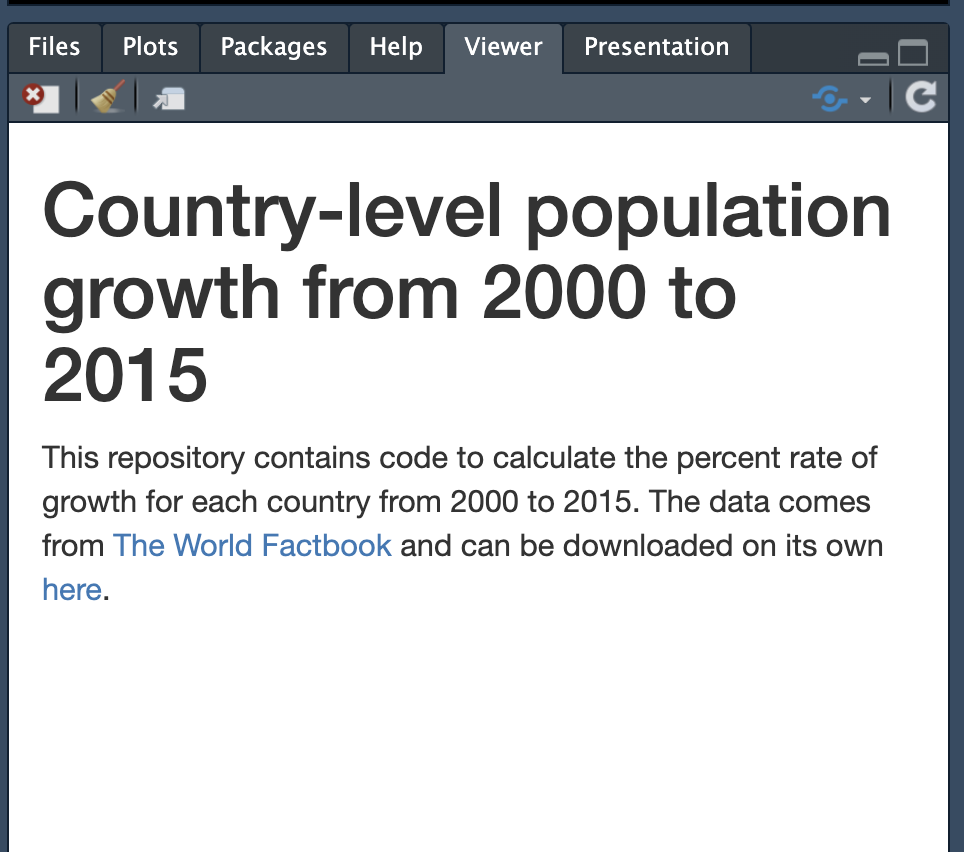
Task: Minimize the Viewer pane
Action: click(873, 57)
